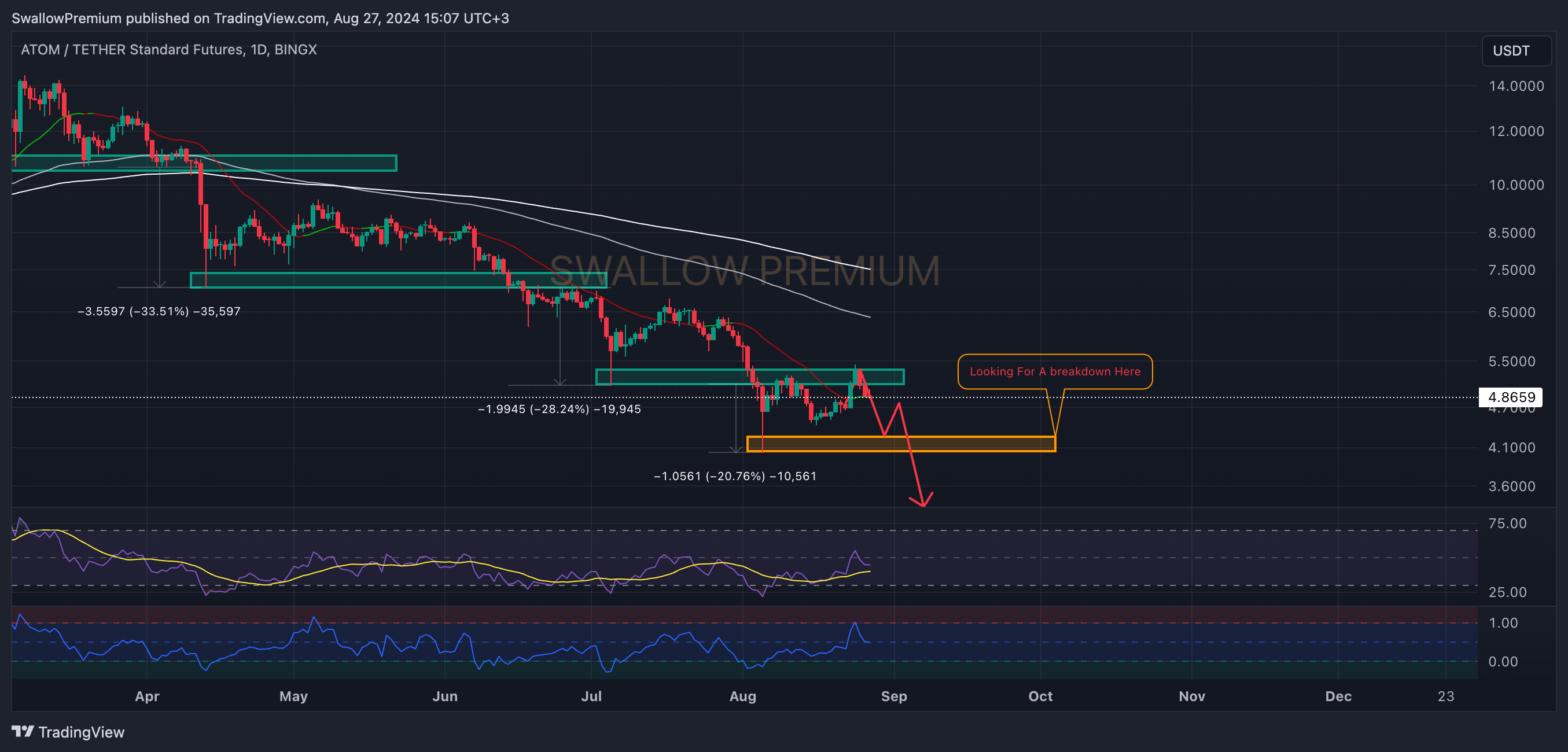Click the USDT currency button
Screen dimensions: 1568x752
tap(1516, 50)
